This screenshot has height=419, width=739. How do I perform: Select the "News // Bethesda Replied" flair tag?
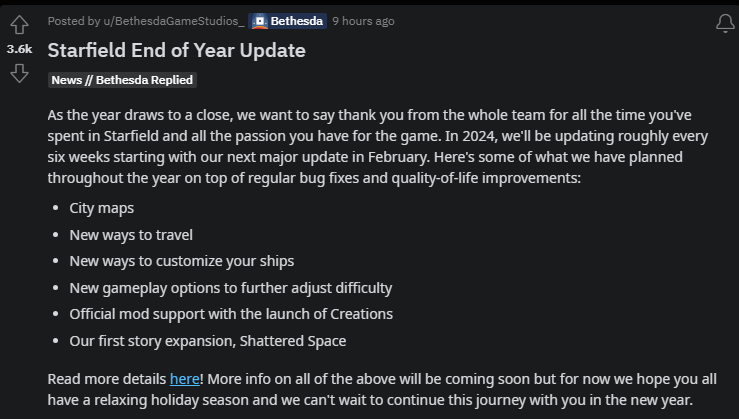point(122,80)
